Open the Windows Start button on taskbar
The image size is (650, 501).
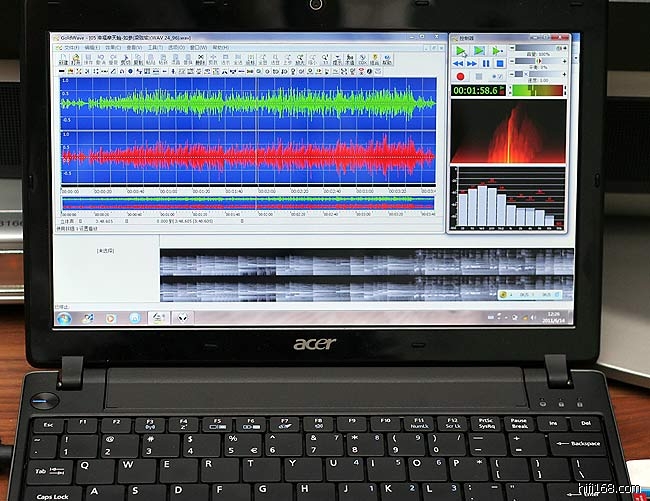[64, 318]
